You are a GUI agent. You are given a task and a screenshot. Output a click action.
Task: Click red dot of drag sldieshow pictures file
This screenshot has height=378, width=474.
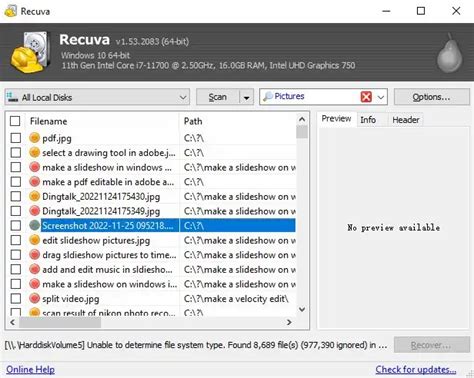[x=34, y=254]
